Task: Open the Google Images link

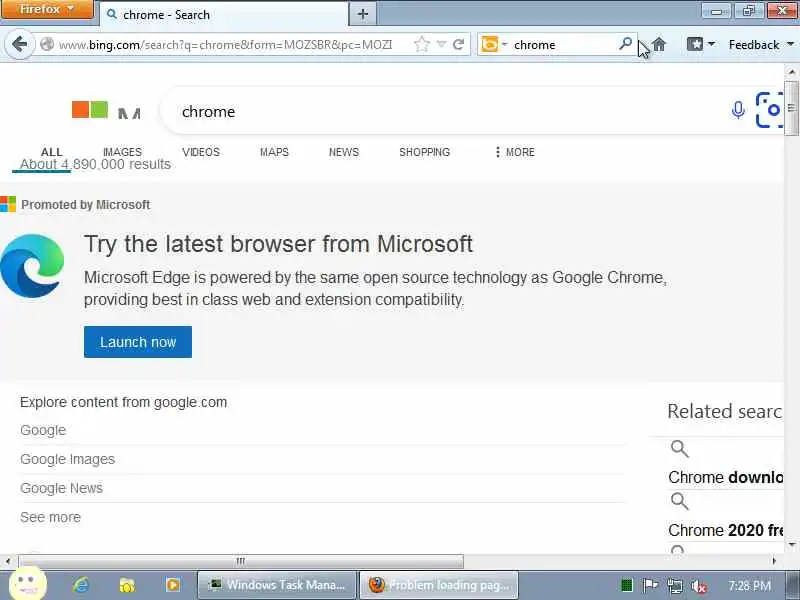Action: pyautogui.click(x=67, y=459)
